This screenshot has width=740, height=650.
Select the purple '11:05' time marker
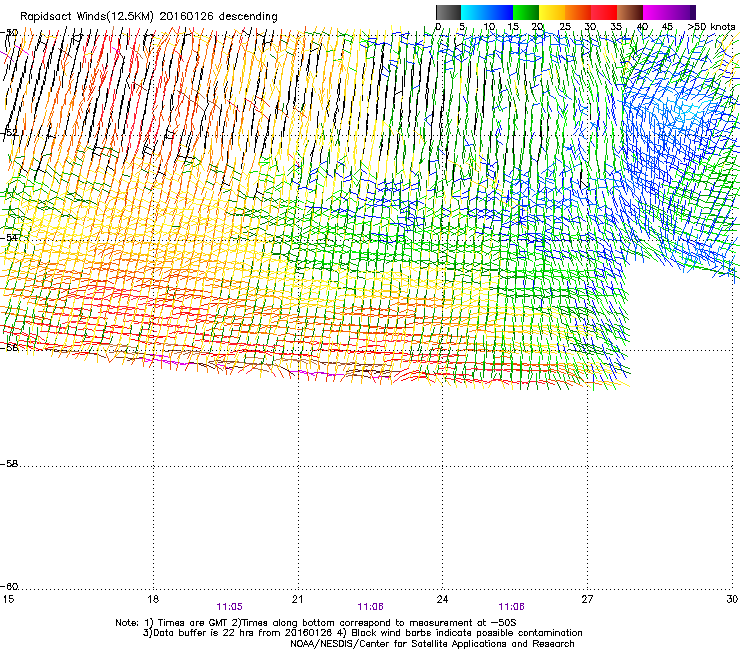229,607
